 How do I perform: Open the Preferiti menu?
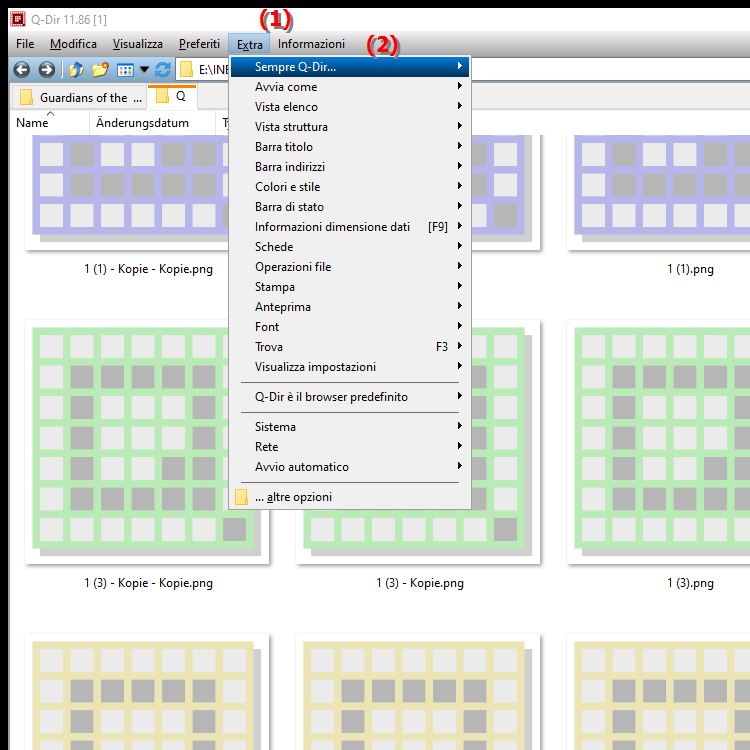tap(199, 44)
